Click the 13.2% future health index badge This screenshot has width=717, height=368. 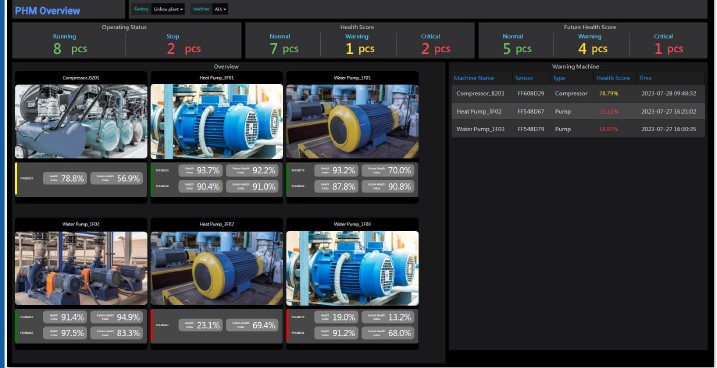click(x=388, y=317)
